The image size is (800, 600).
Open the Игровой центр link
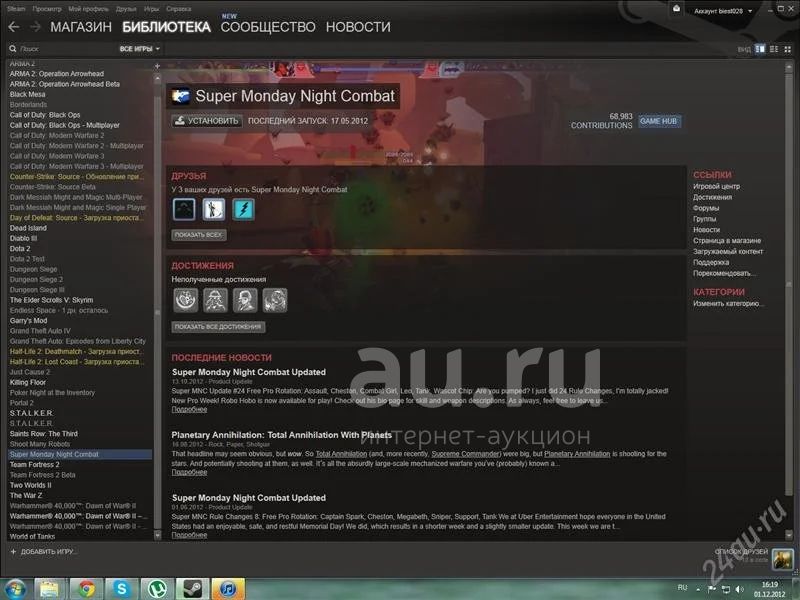pyautogui.click(x=716, y=186)
